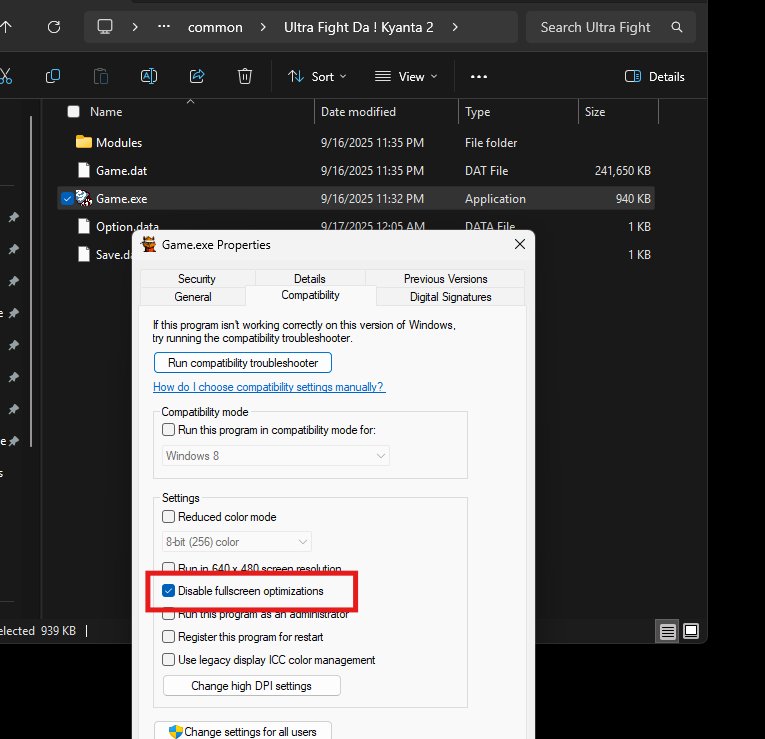Enable Reduced color mode checkbox
Image resolution: width=765 pixels, height=739 pixels.
[x=168, y=517]
